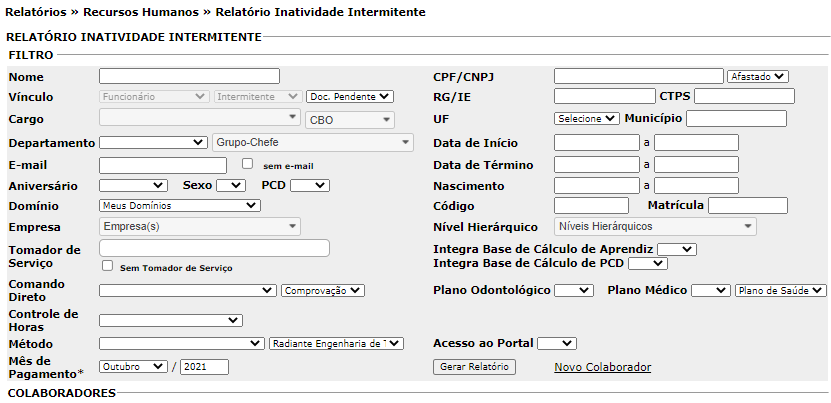This screenshot has width=831, height=403.
Task: Open the 'Novo Colaborador' link
Action: pos(602,367)
